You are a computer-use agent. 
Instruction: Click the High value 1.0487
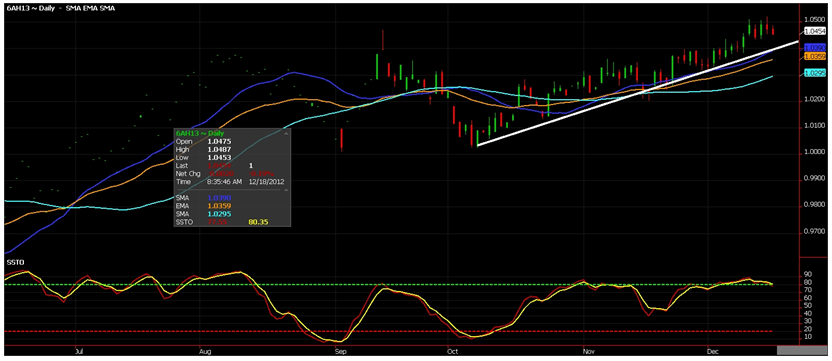click(218, 150)
